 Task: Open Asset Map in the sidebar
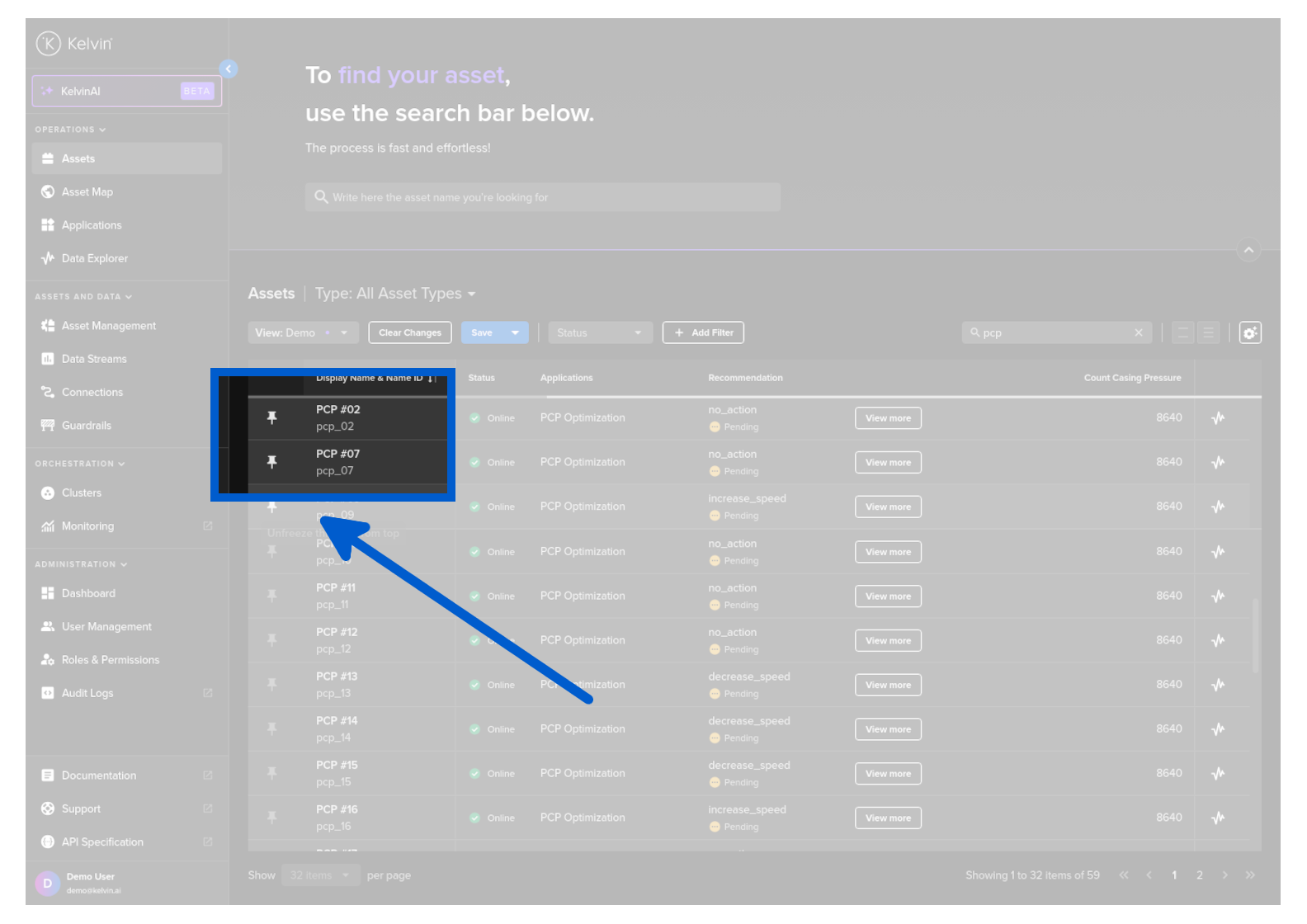pos(87,192)
